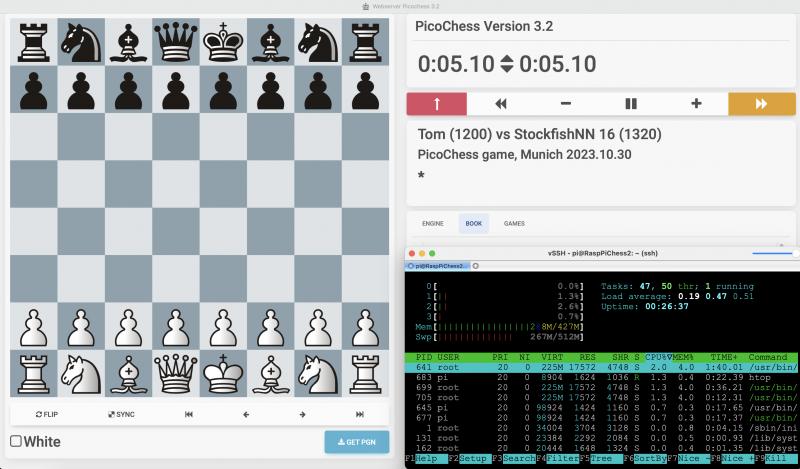Click the red up-arrow button

pos(437,103)
